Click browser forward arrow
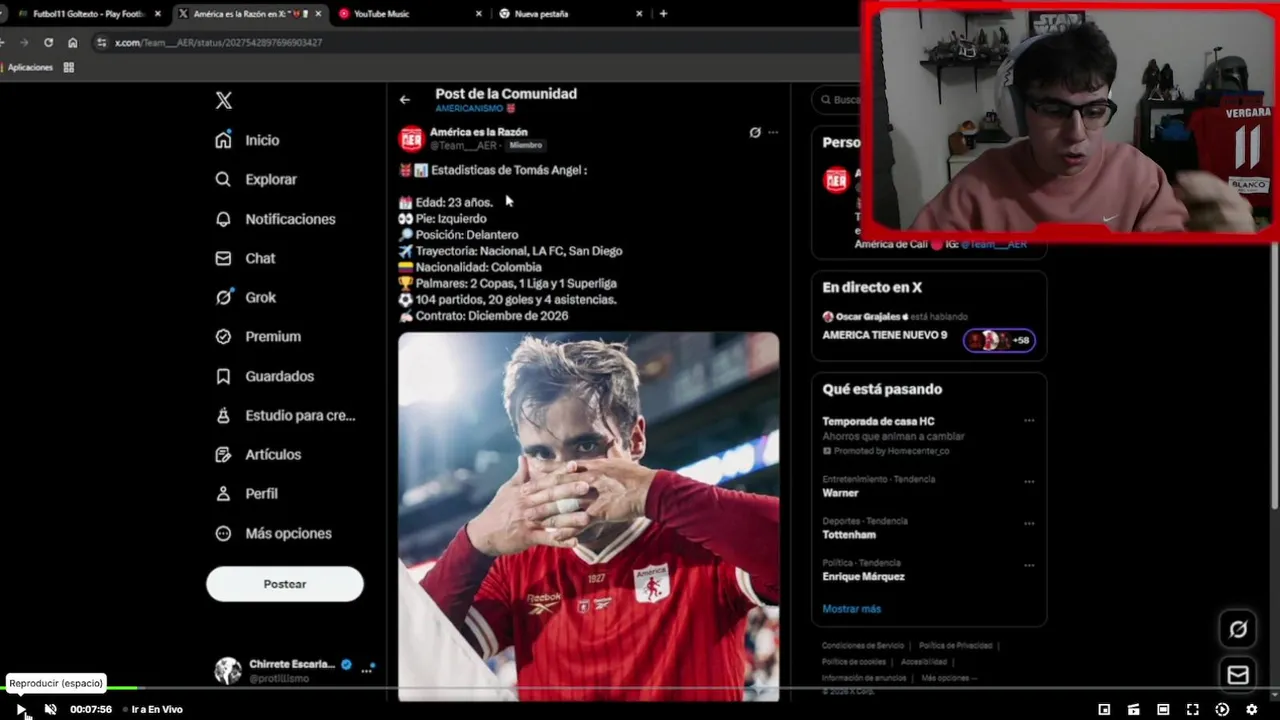 click(24, 43)
